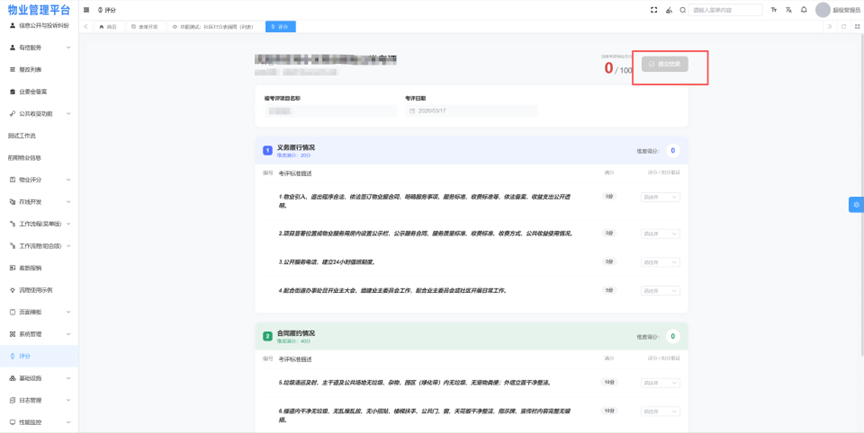Viewport: 864px width, 433px height.
Task: Expand 系统管理 in the sidebar
Action: click(38, 334)
